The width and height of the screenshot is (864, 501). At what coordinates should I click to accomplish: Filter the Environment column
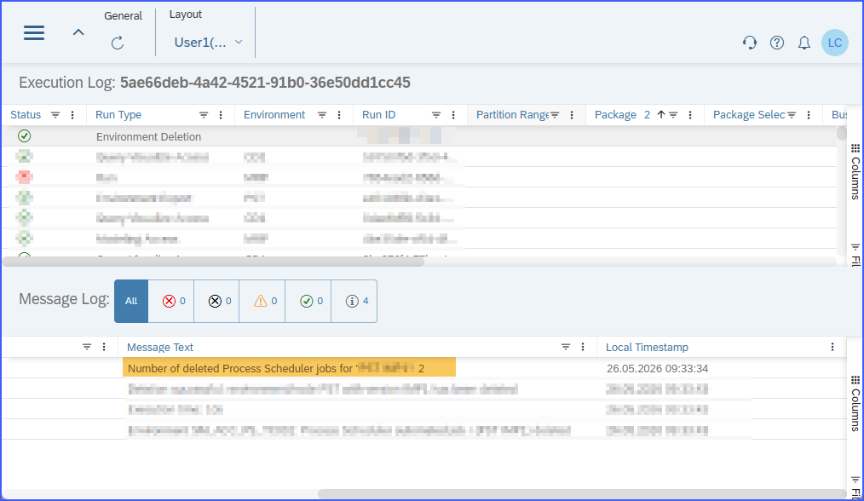(x=322, y=115)
